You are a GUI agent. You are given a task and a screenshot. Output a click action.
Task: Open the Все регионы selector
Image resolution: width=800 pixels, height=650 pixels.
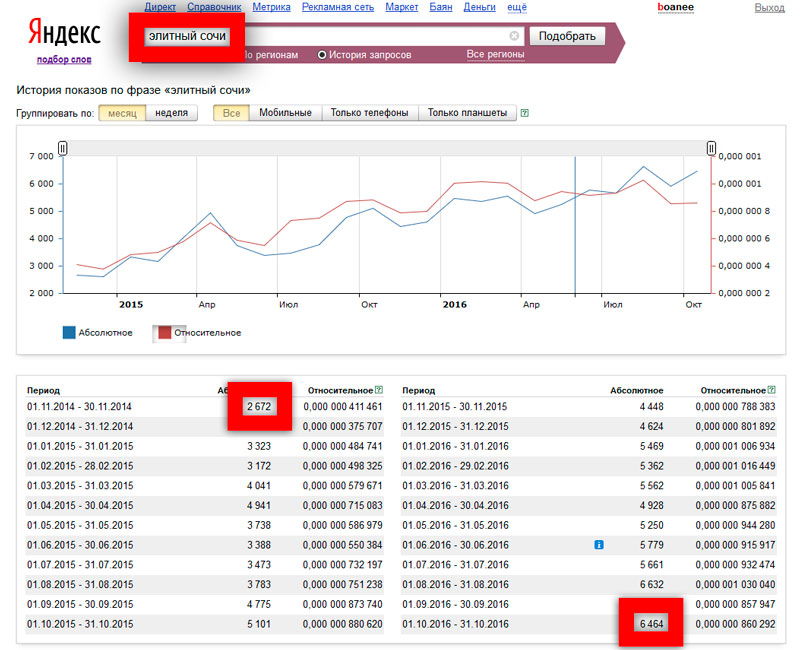(x=495, y=54)
